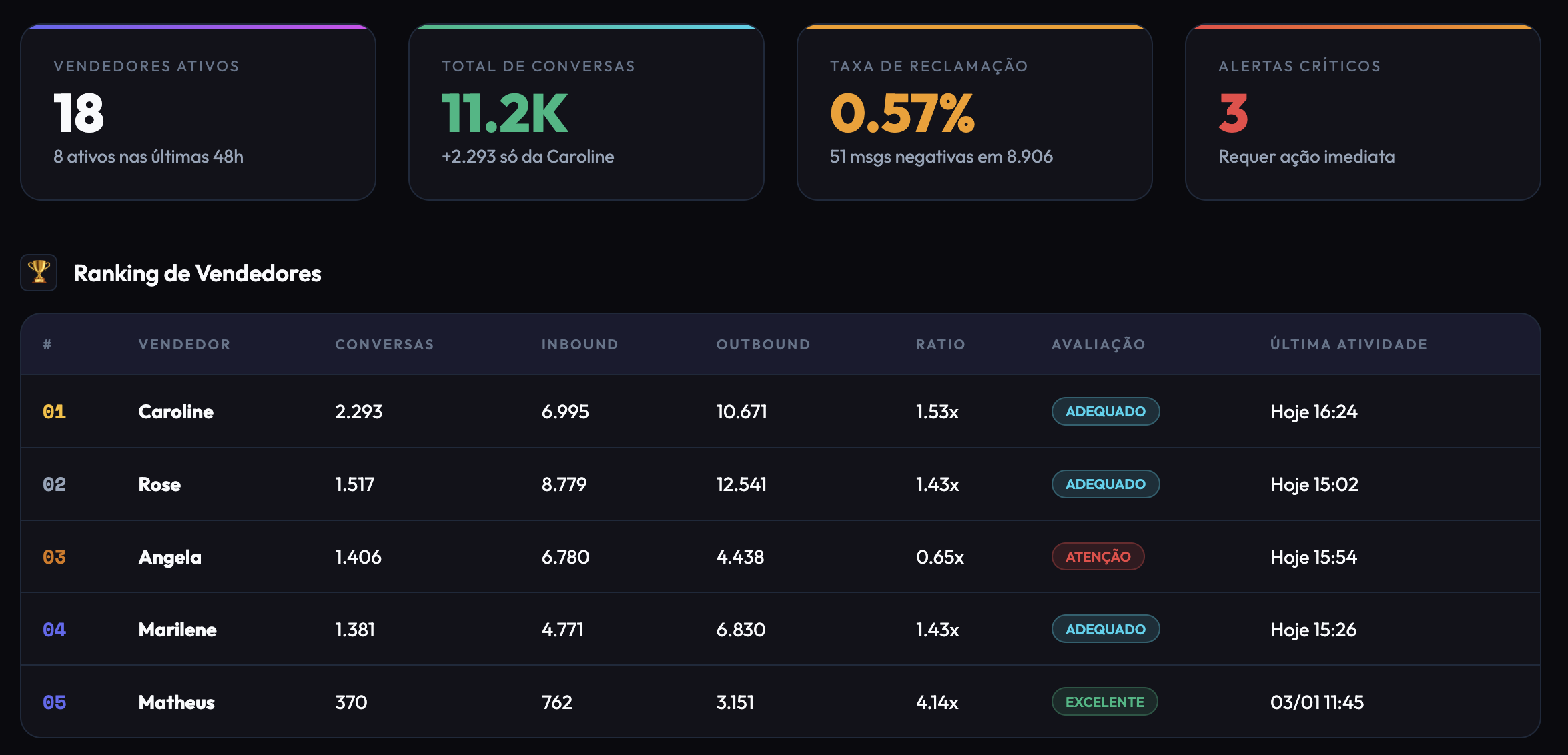Click Rose's Adequado rating badge

(x=1105, y=484)
